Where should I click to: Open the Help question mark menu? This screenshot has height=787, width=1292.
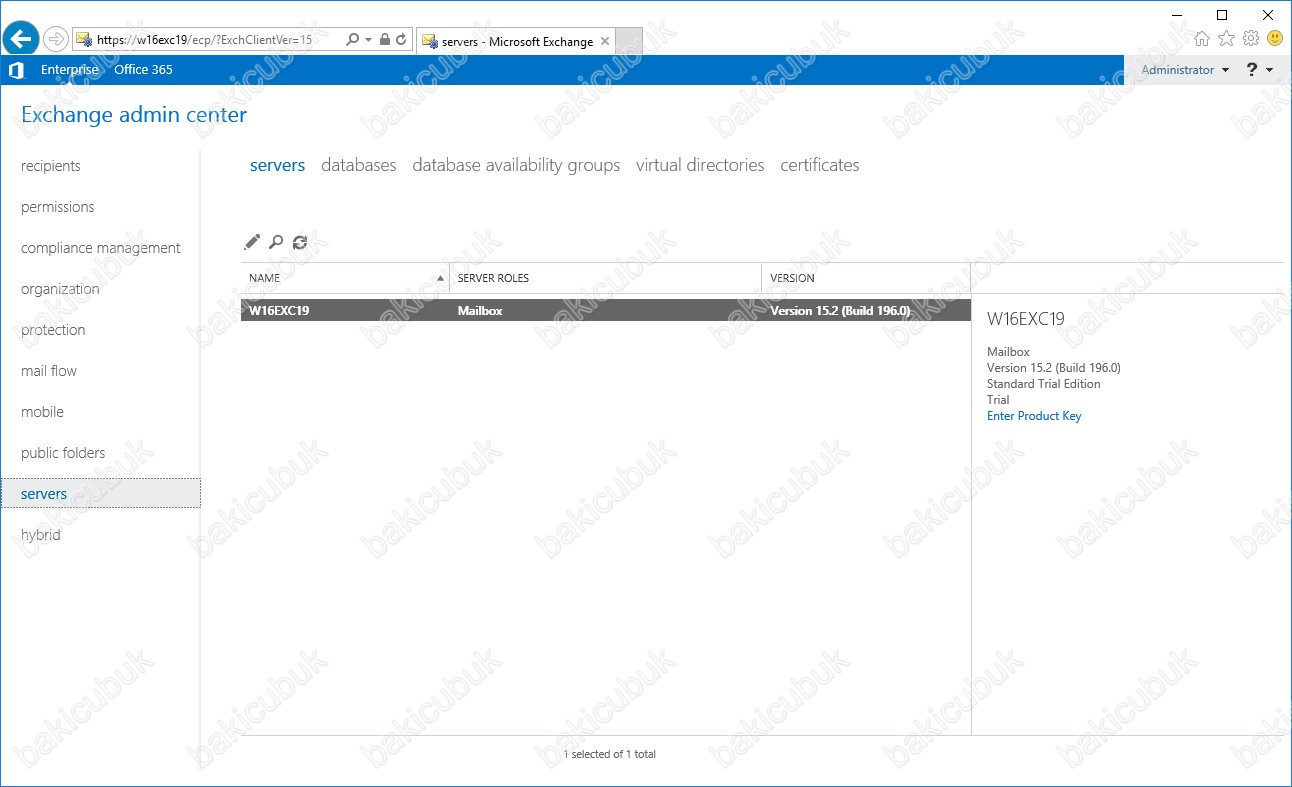click(x=1259, y=70)
